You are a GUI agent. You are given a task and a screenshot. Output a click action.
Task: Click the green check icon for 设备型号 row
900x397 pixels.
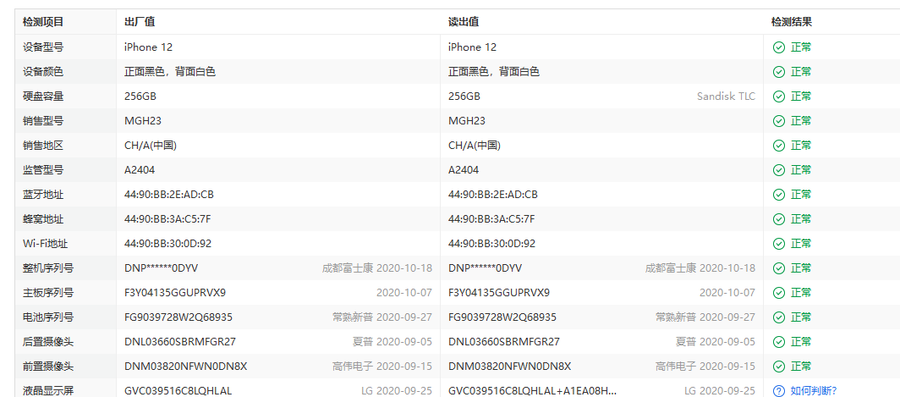(778, 47)
